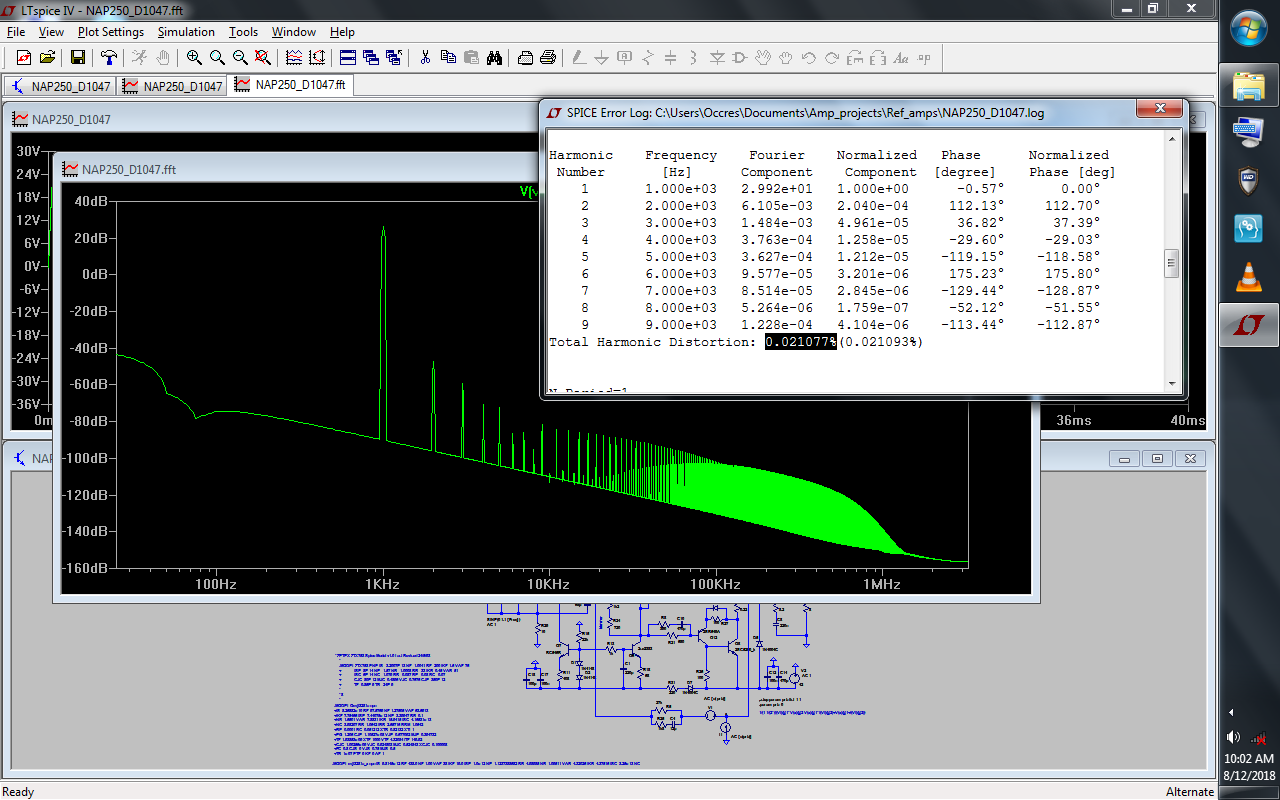
Task: Click the 1KHz label on the FFT axis
Action: [382, 584]
